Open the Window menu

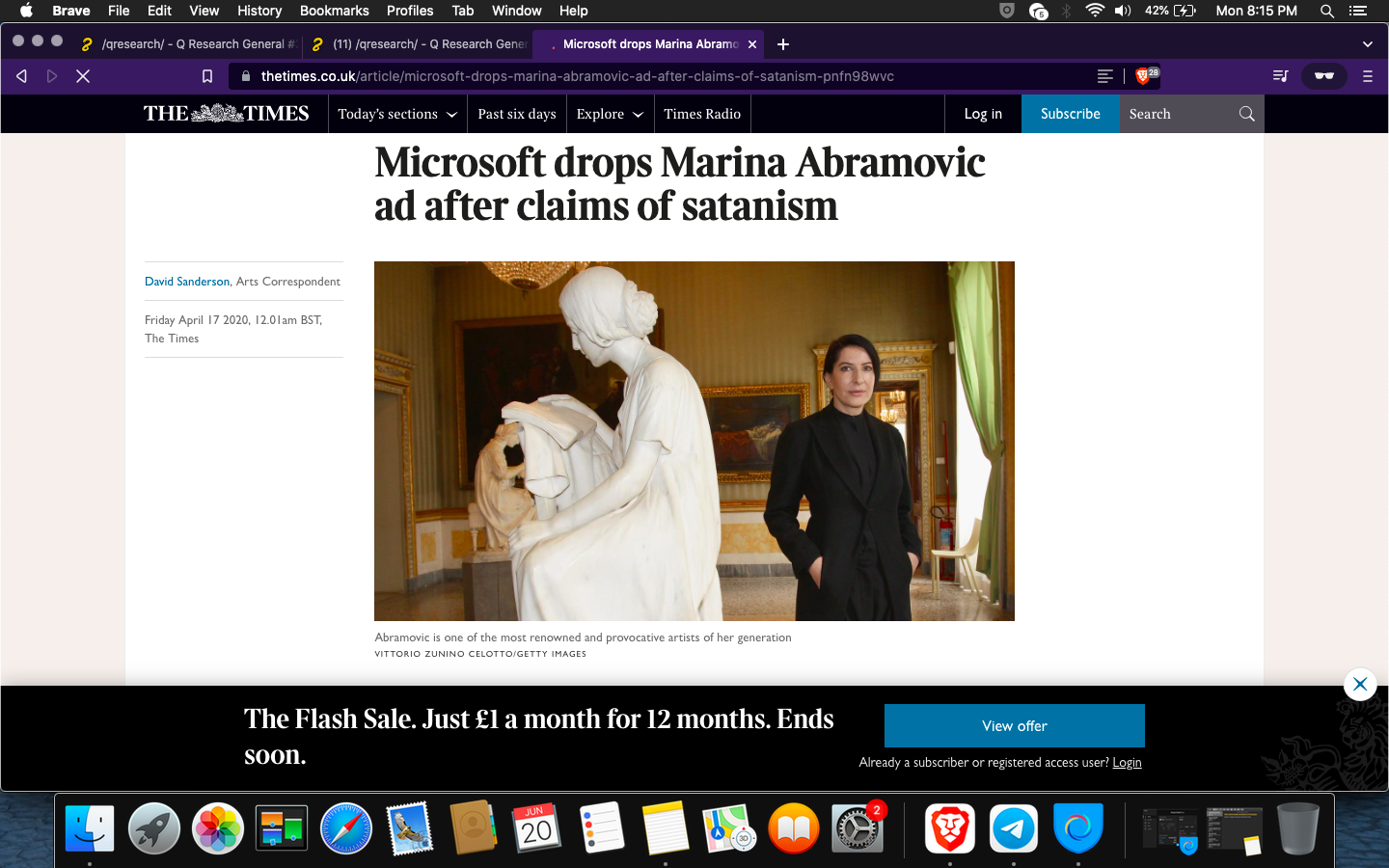[x=517, y=11]
